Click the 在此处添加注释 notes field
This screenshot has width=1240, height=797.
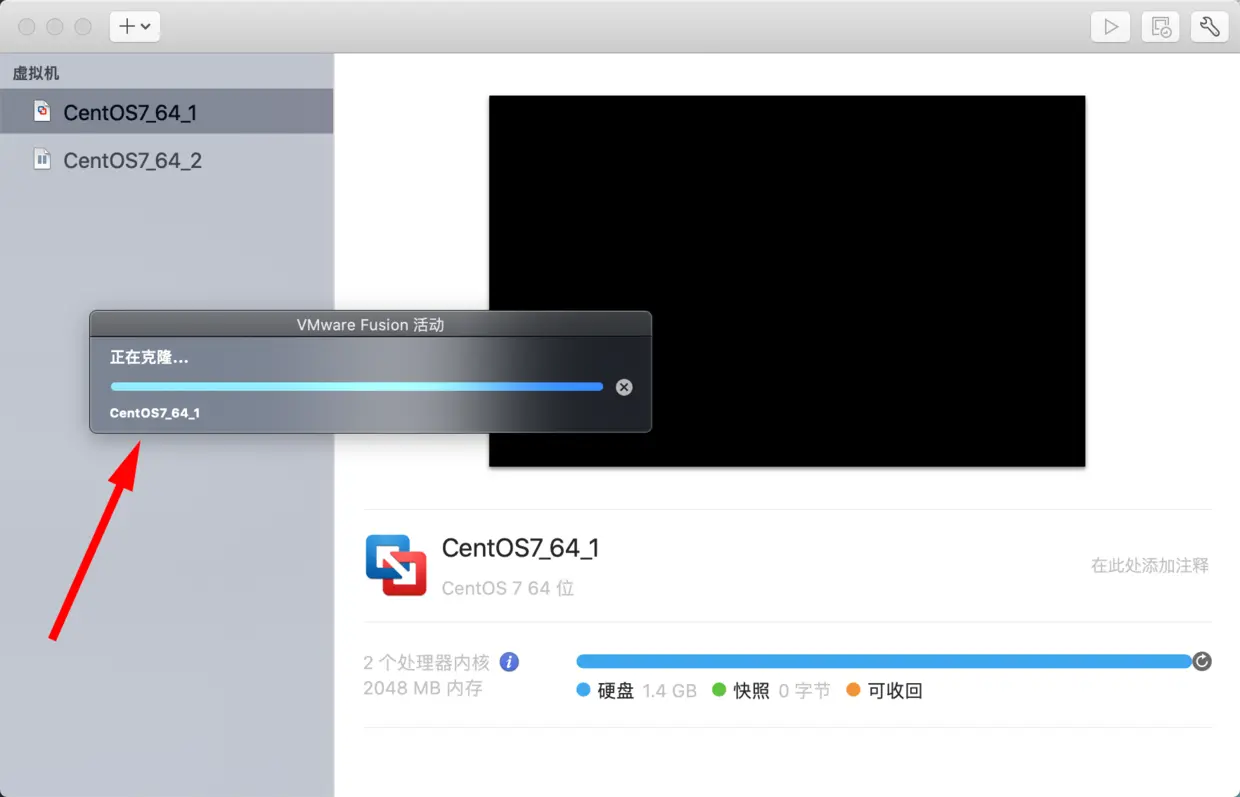click(1150, 565)
